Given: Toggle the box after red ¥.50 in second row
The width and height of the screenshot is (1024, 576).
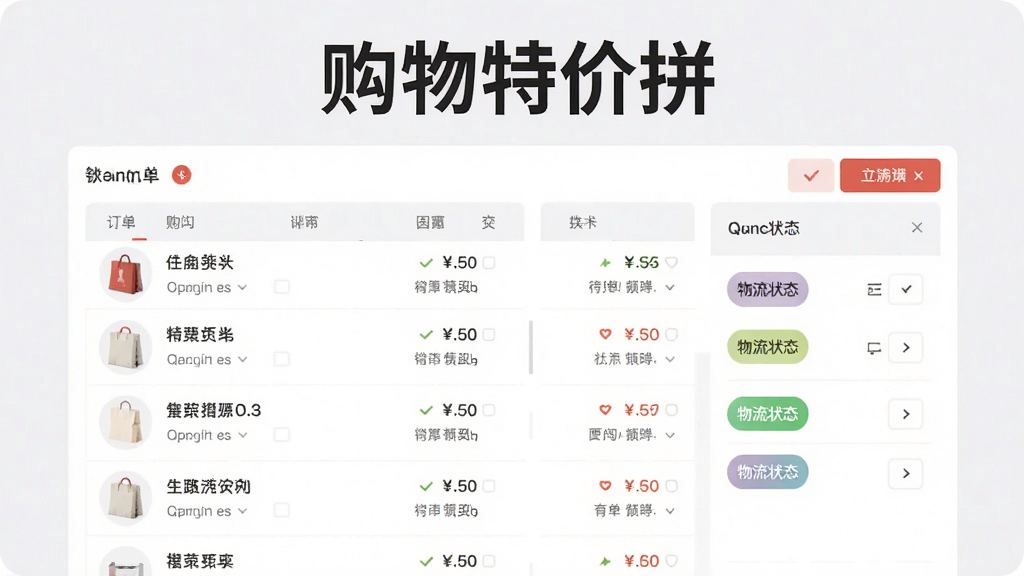Looking at the screenshot, I should 671,334.
